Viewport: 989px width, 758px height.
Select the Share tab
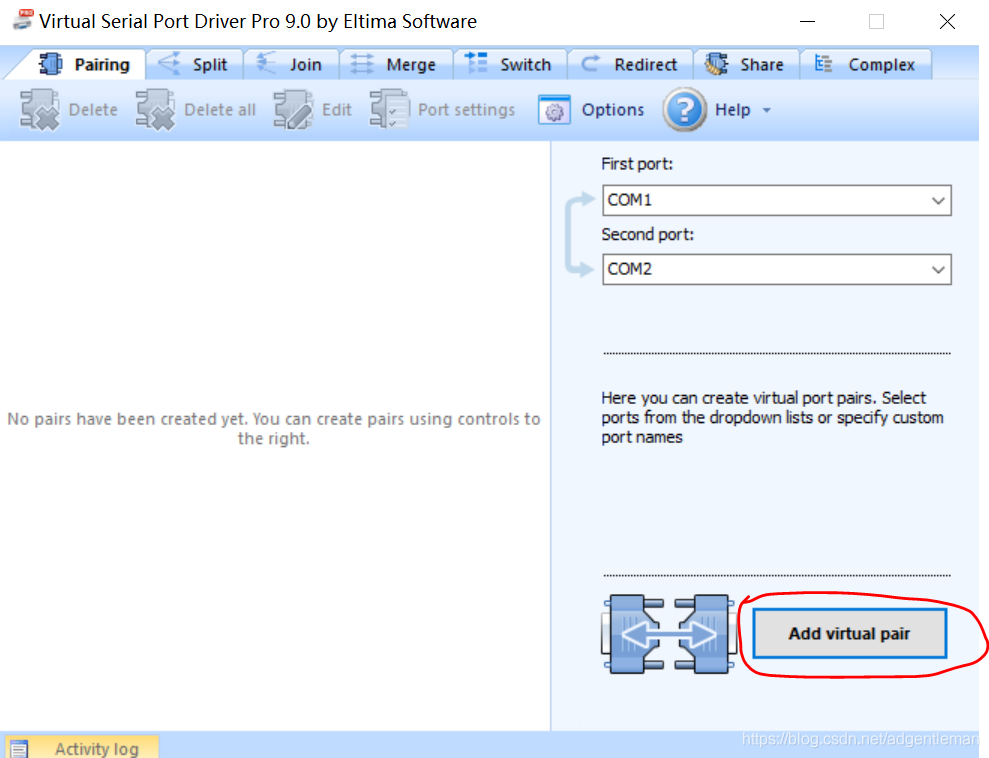746,64
